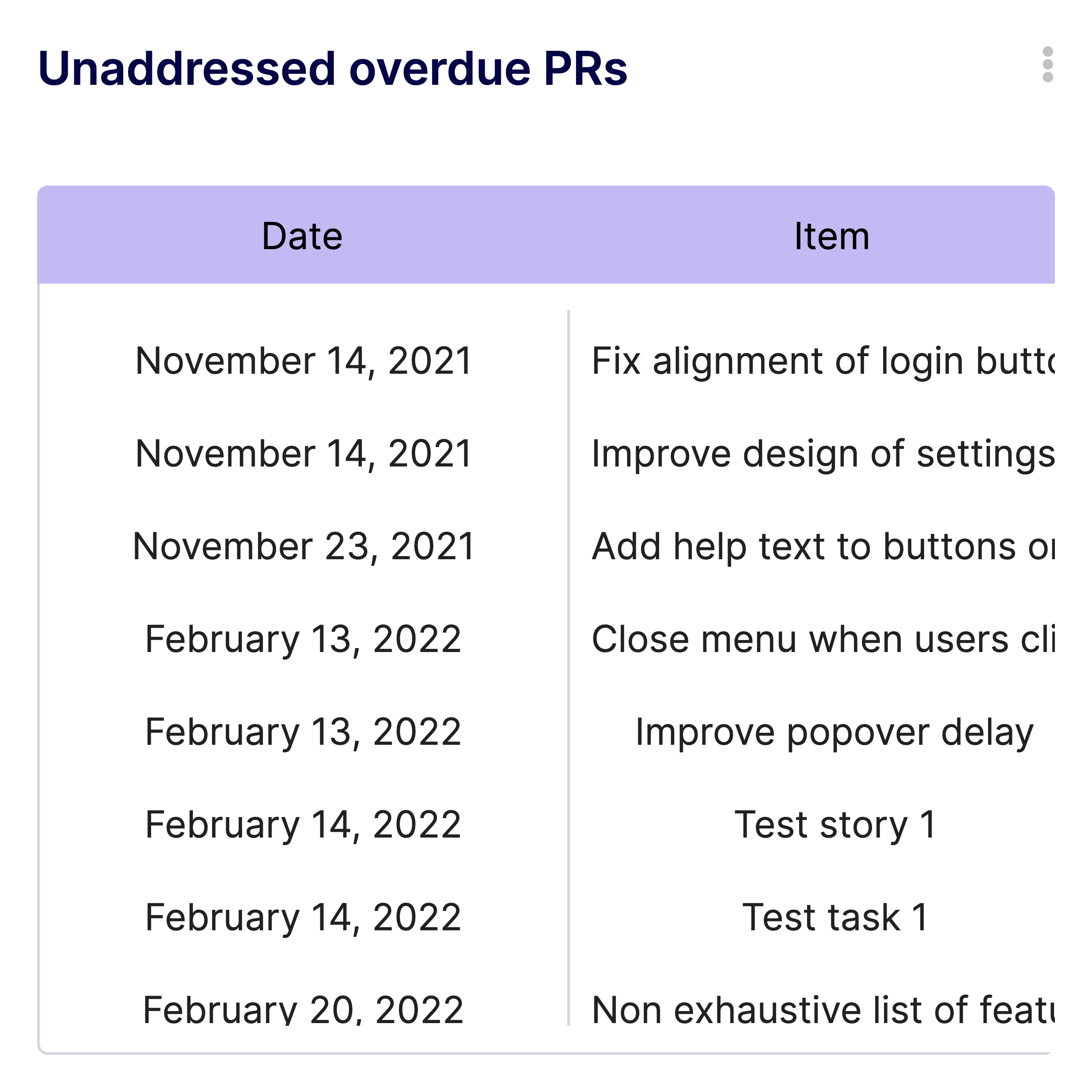Click the Date column header
Viewport: 1092px width, 1092px height.
[303, 236]
